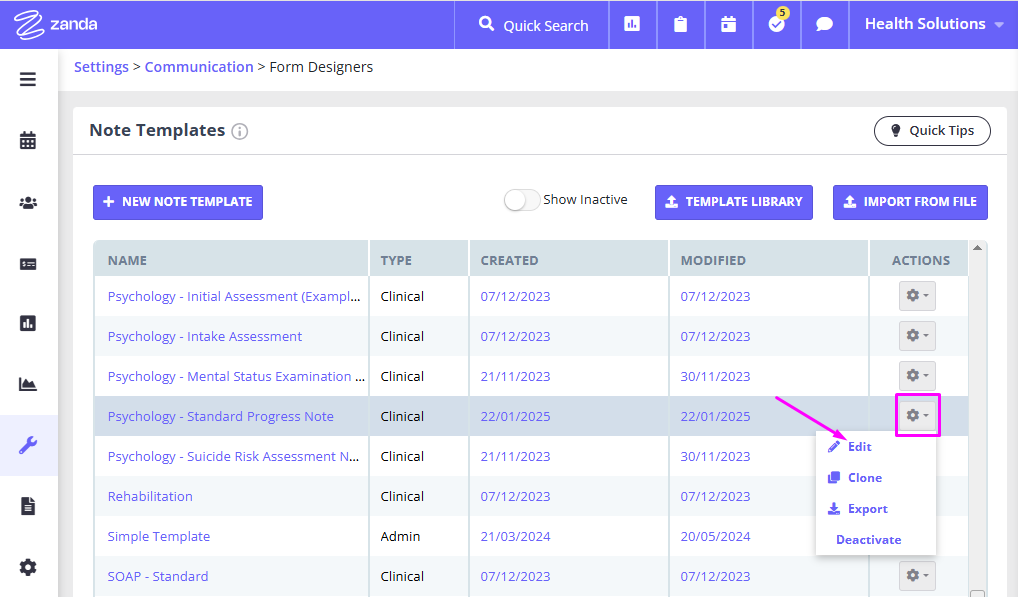
Task: Choose Deactivate from the open actions menu
Action: click(868, 539)
